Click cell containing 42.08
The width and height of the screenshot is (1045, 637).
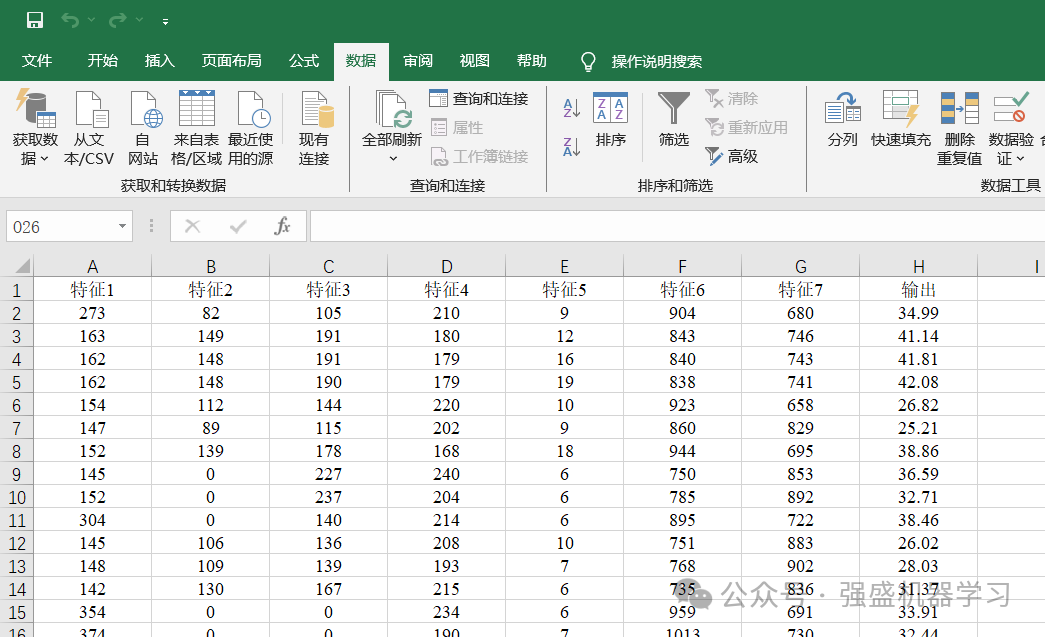coord(918,382)
